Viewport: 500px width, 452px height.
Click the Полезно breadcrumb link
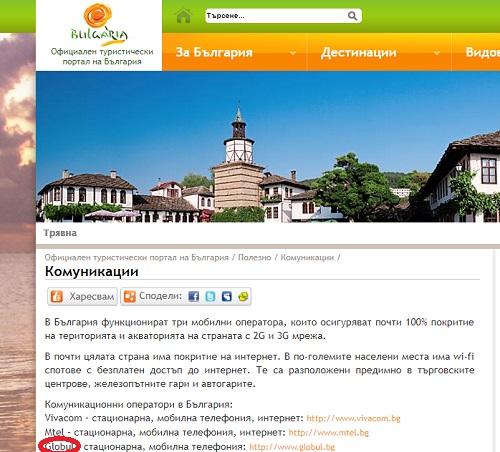click(254, 257)
